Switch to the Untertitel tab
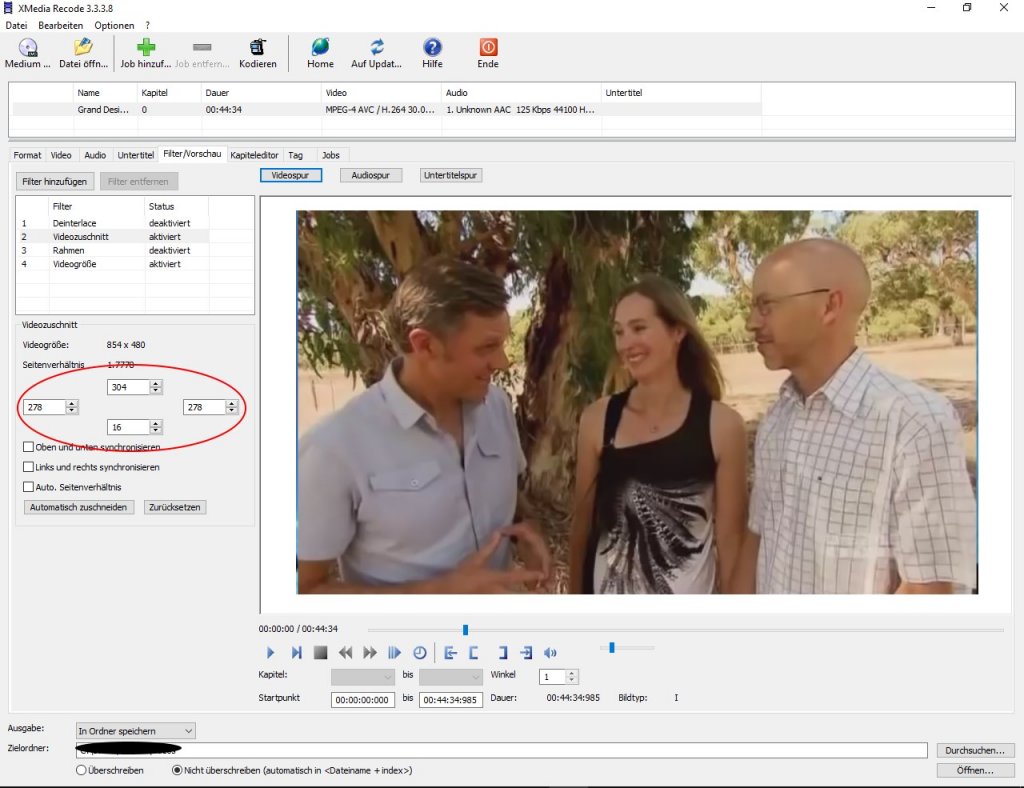This screenshot has width=1024, height=788. pos(135,155)
